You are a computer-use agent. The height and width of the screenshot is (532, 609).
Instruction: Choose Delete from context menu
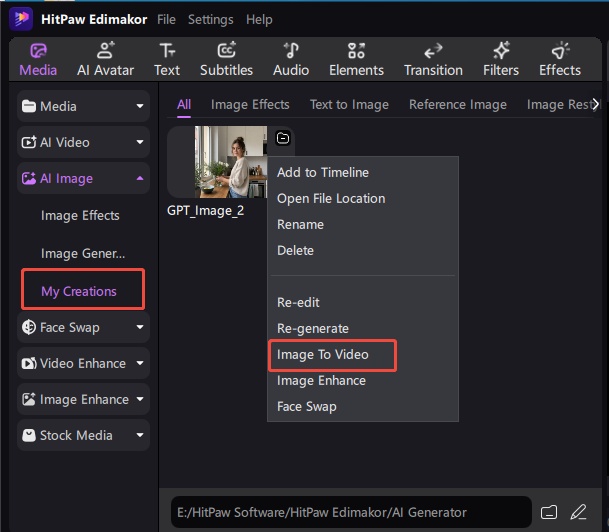[x=295, y=250]
